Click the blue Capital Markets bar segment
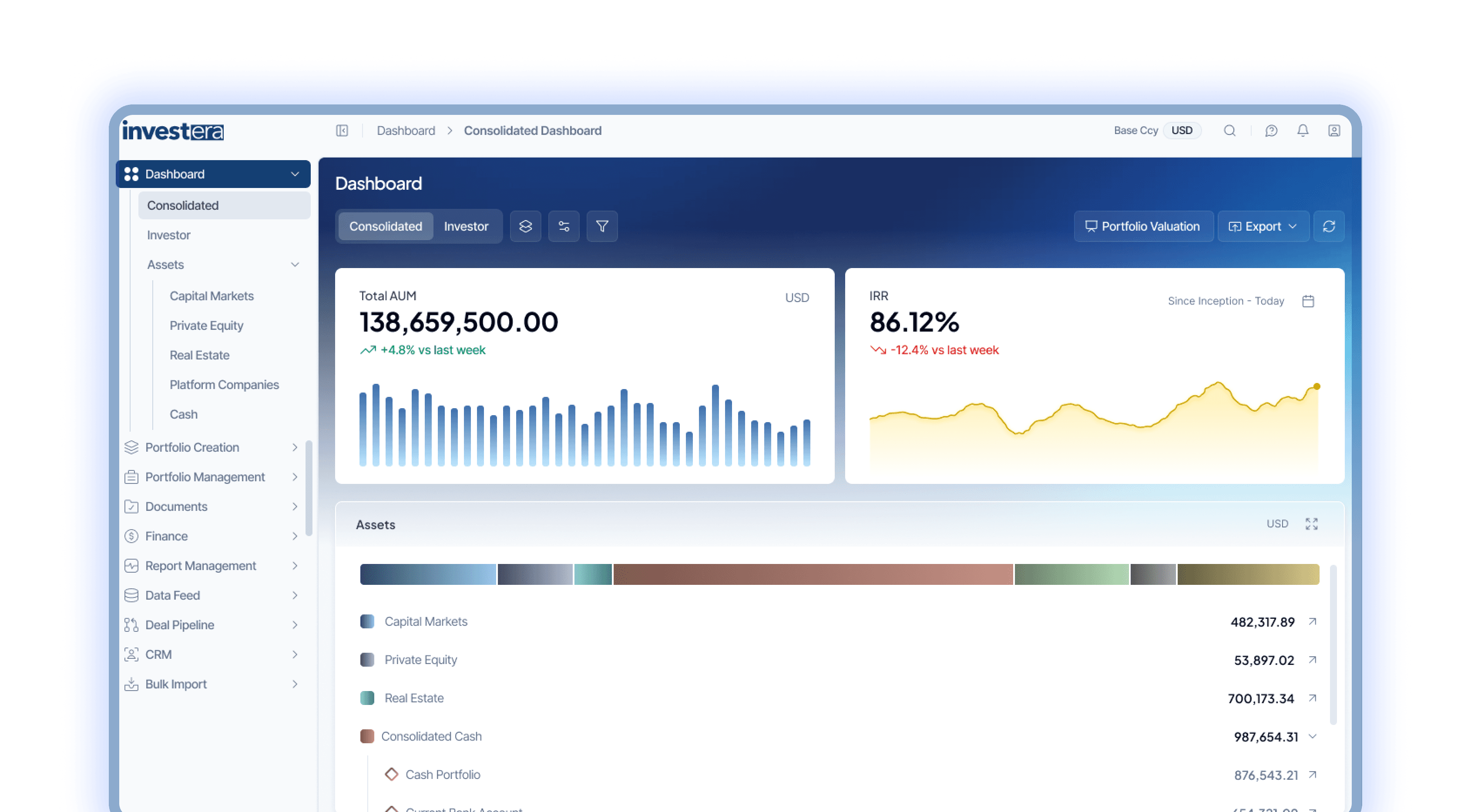1471x812 pixels. pyautogui.click(x=428, y=574)
